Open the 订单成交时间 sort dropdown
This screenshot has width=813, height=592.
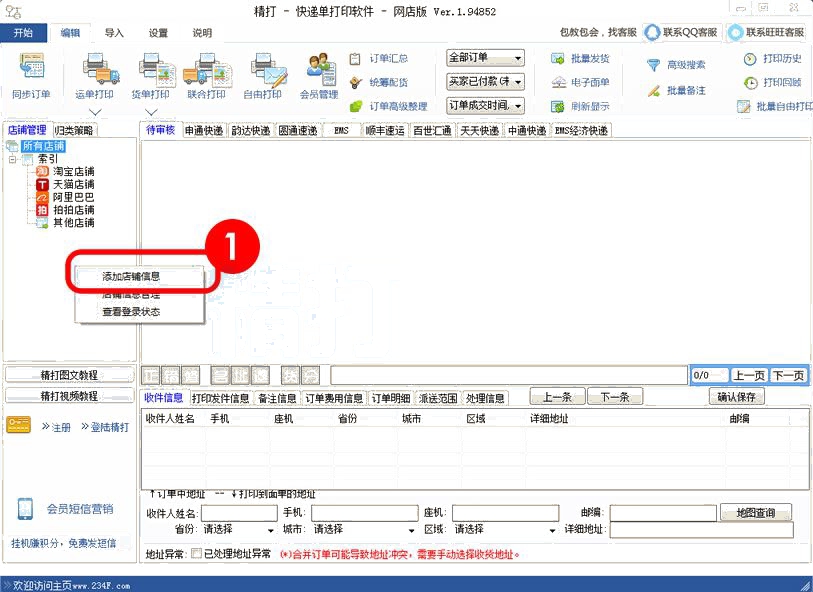[x=484, y=104]
